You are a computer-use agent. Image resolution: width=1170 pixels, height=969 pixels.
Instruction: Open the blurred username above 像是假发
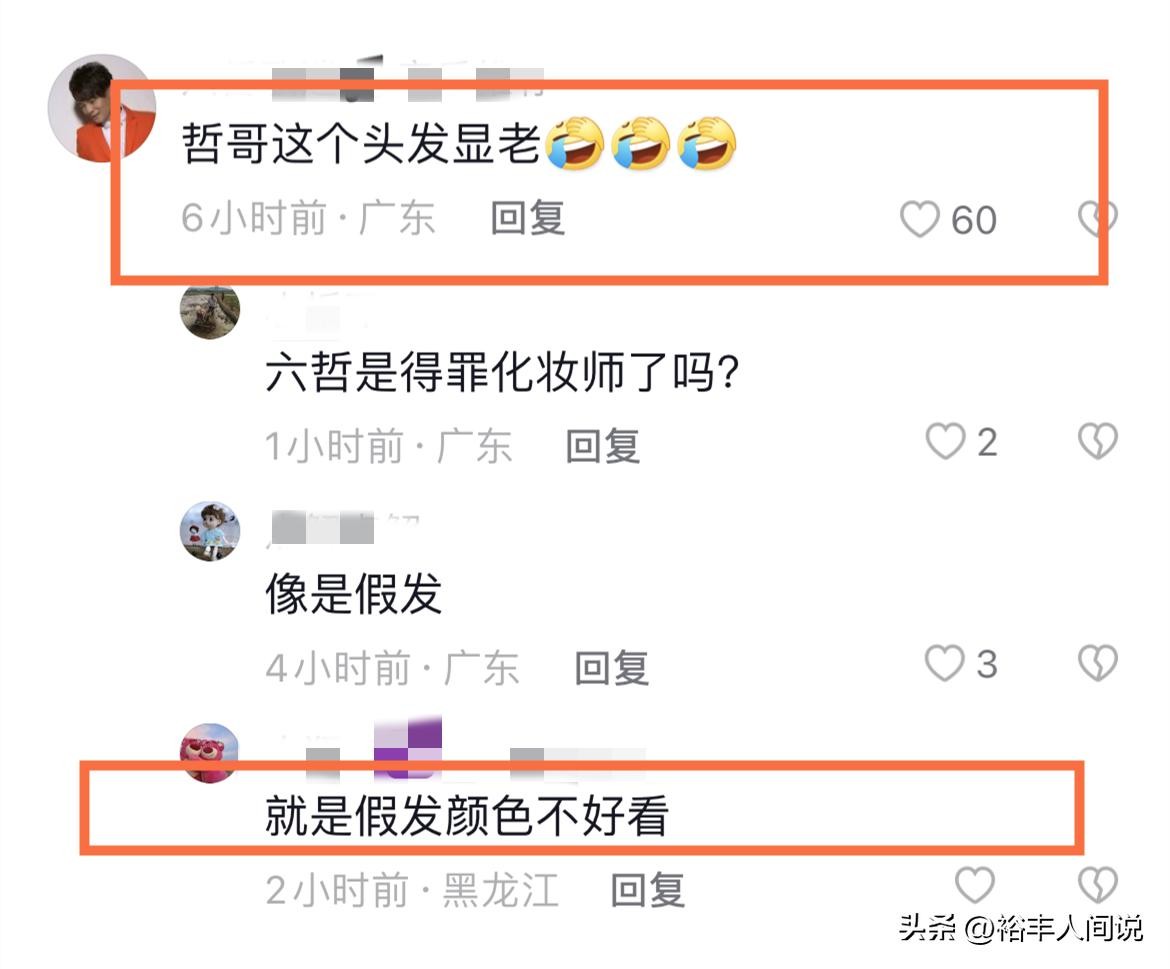pyautogui.click(x=343, y=528)
